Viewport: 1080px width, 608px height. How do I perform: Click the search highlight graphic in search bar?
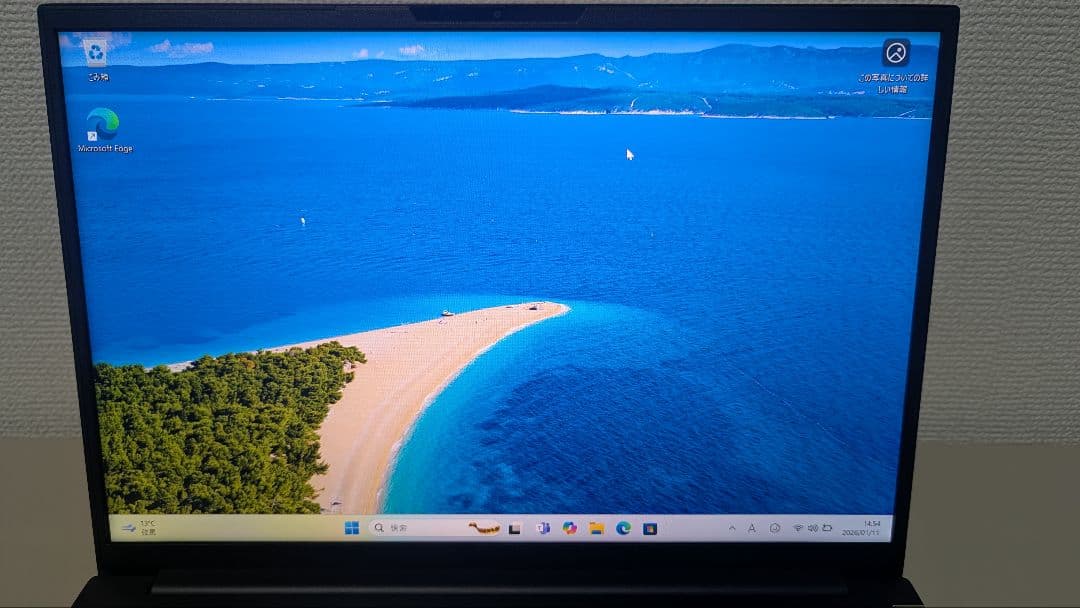click(x=484, y=528)
